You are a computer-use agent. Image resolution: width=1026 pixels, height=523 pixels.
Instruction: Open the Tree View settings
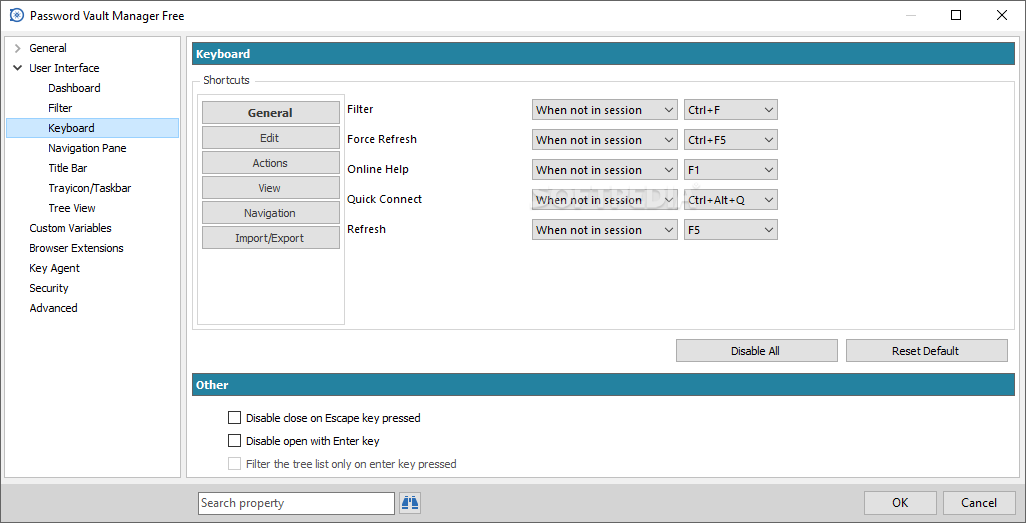(72, 208)
